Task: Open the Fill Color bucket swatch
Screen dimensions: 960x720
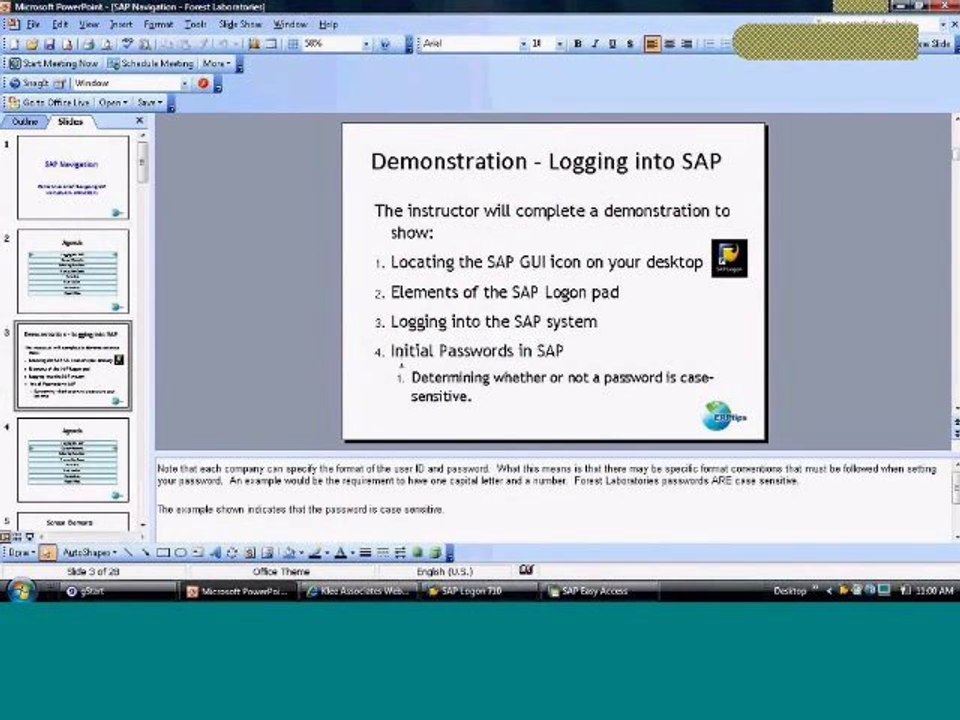Action: click(289, 553)
